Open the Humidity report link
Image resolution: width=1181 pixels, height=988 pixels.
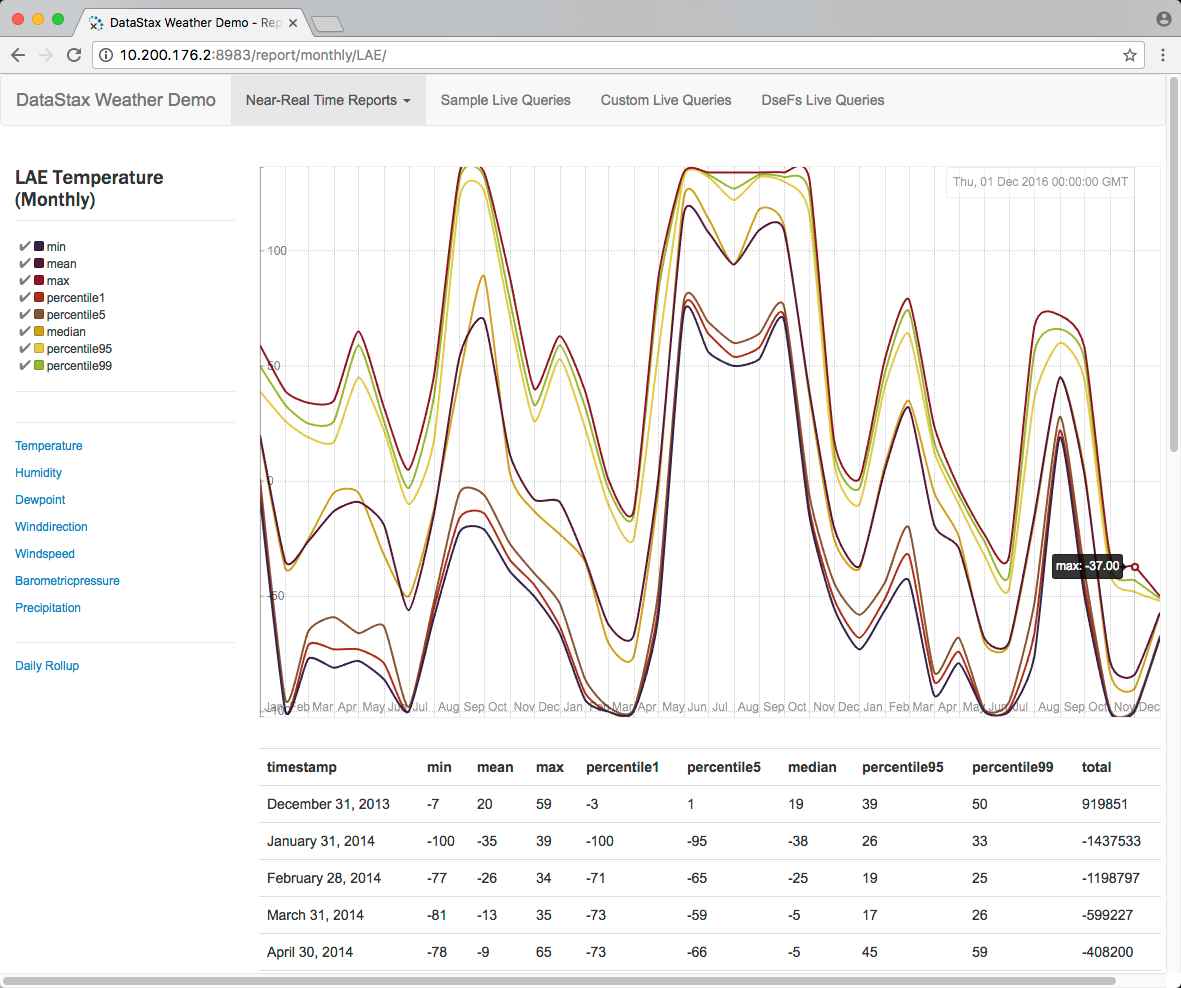pyautogui.click(x=38, y=473)
